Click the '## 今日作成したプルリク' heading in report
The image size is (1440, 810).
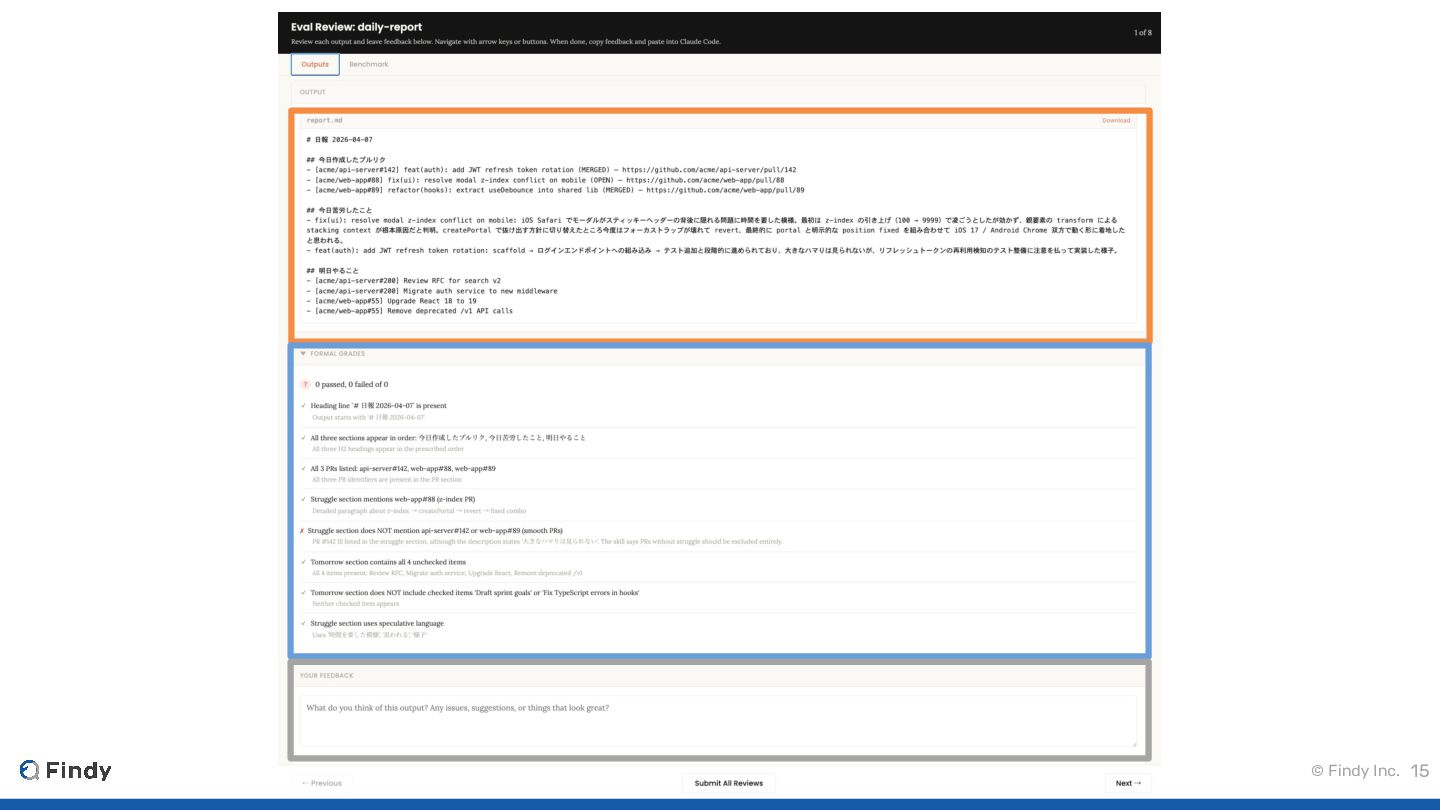(x=346, y=160)
